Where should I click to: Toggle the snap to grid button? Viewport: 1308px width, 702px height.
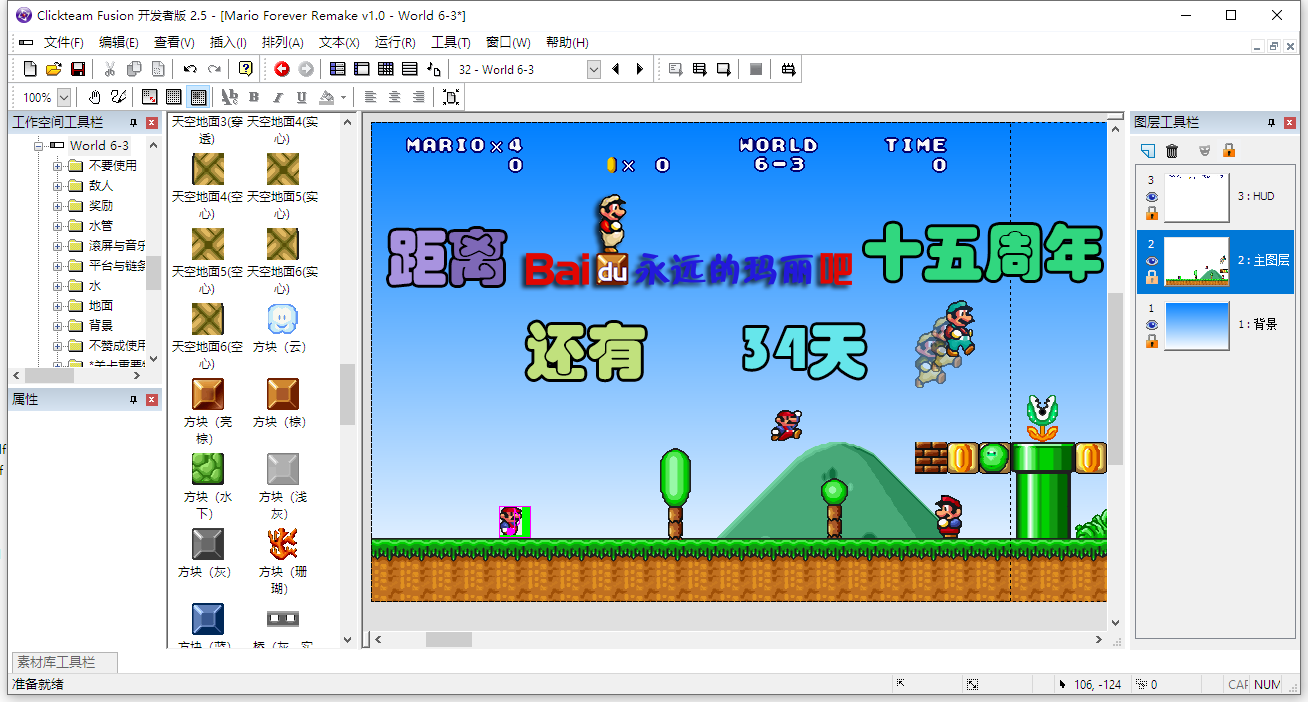tap(198, 97)
